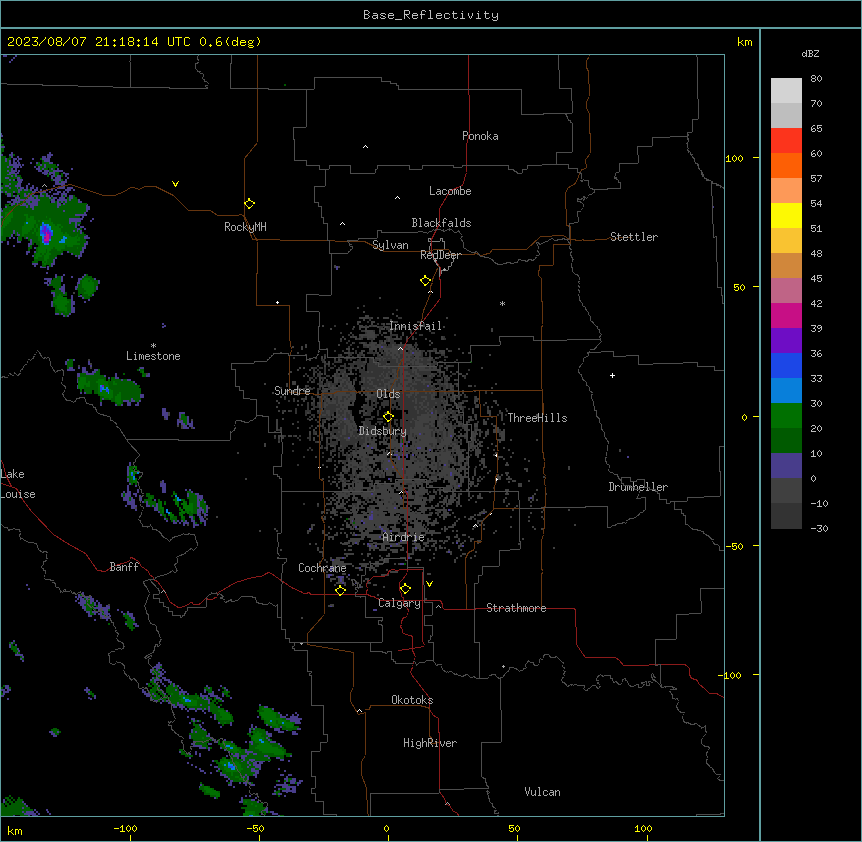The image size is (862, 842).
Task: Click the RockyMH town label
Action: 245,227
